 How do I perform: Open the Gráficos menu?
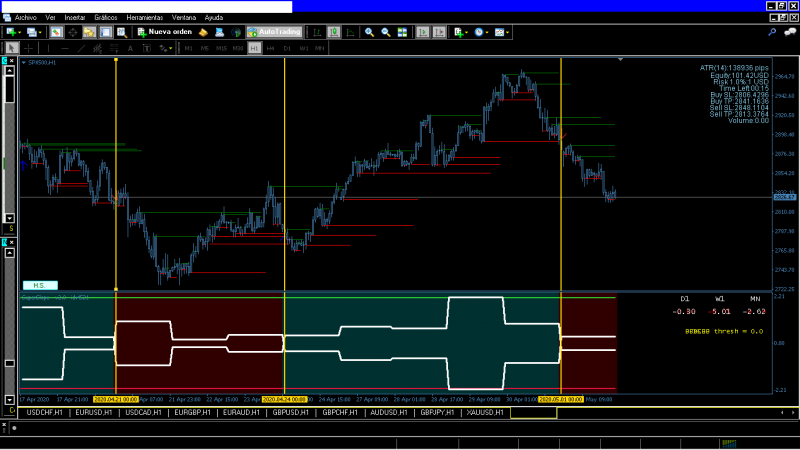click(x=106, y=17)
